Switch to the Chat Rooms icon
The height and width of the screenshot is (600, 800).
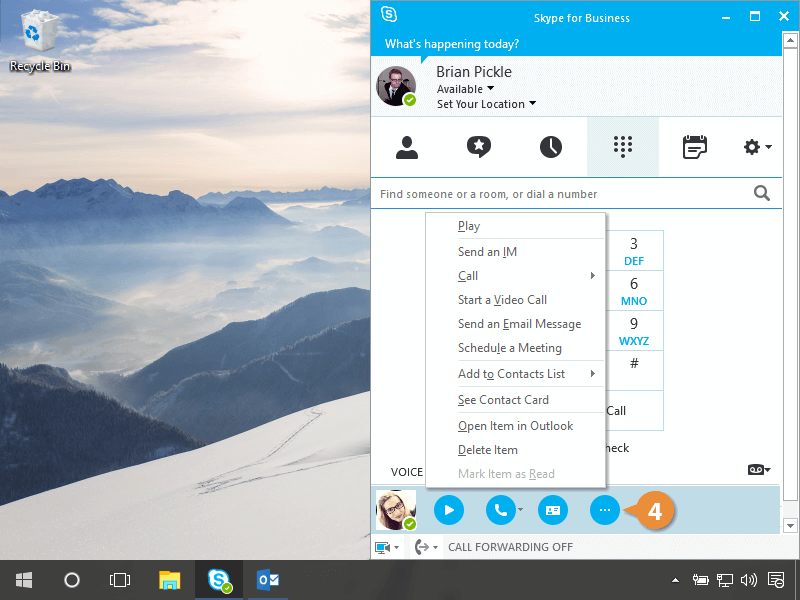[479, 148]
